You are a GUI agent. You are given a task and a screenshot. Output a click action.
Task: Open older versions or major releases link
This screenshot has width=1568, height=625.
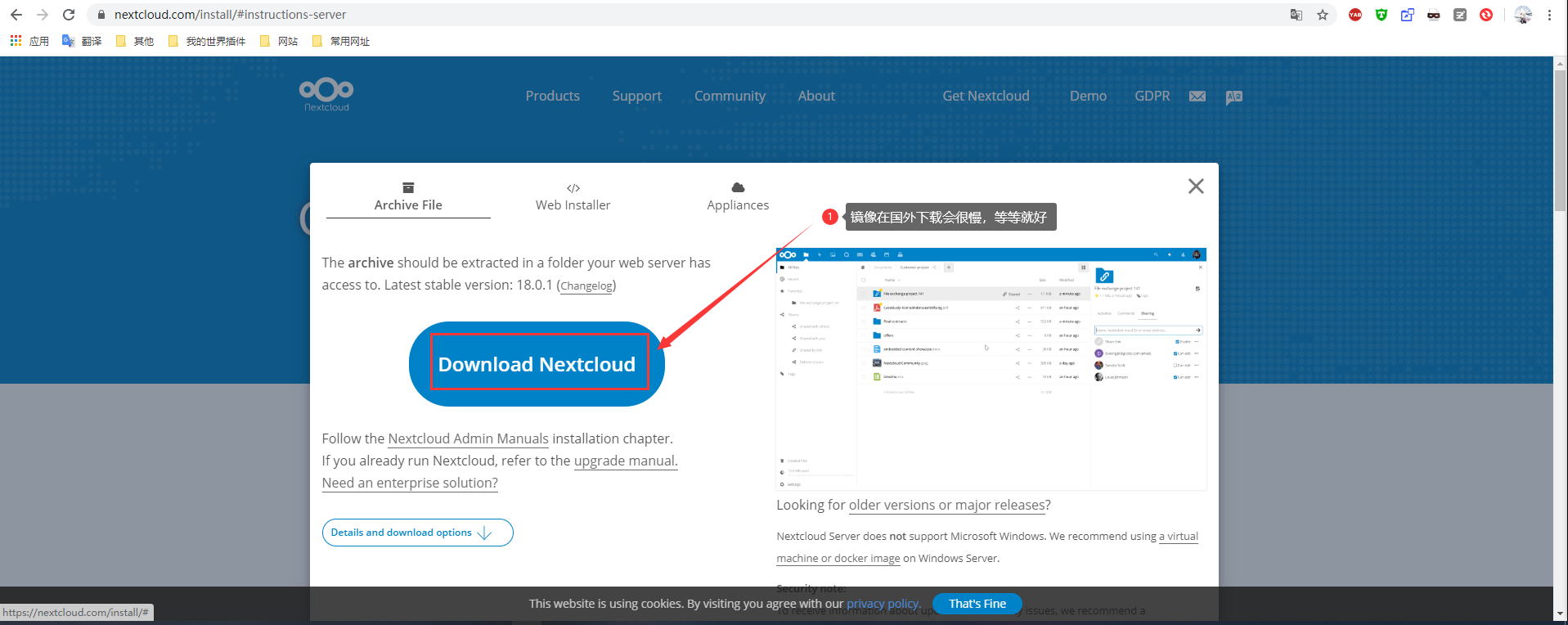(946, 505)
